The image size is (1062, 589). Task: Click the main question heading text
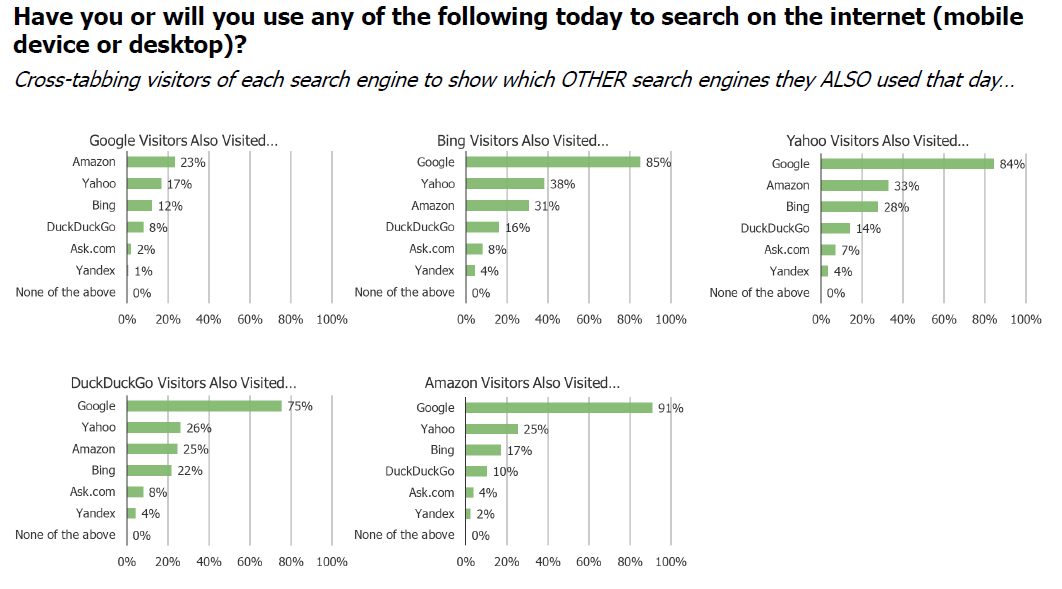pyautogui.click(x=518, y=30)
